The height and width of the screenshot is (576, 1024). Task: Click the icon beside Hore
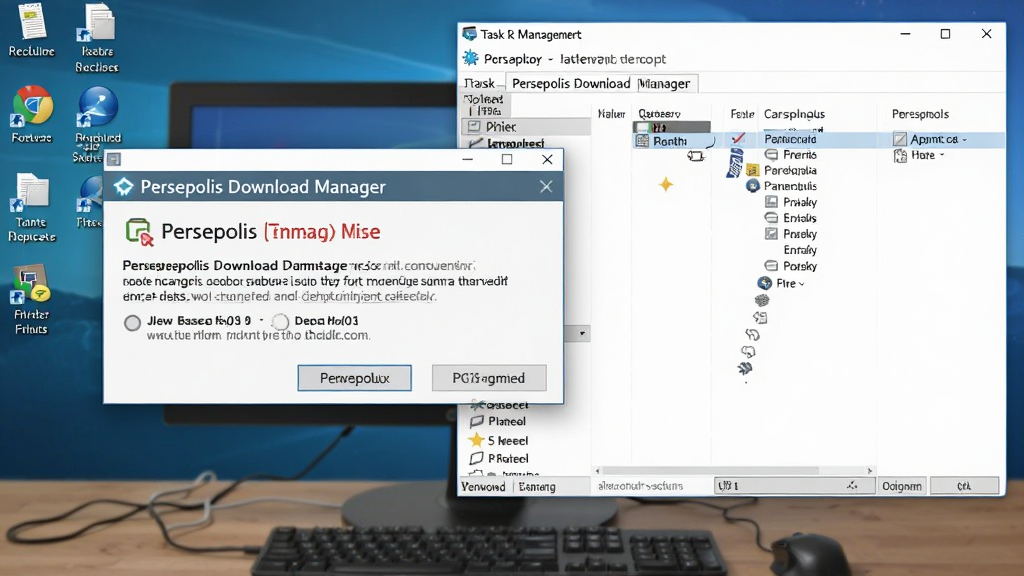click(900, 155)
